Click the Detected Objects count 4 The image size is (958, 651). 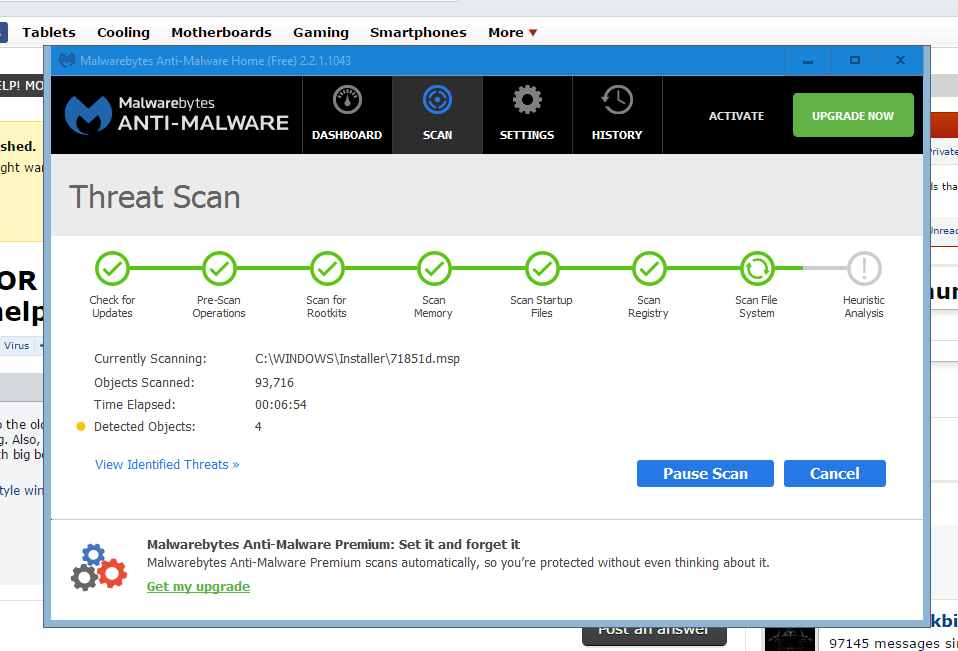(x=258, y=427)
